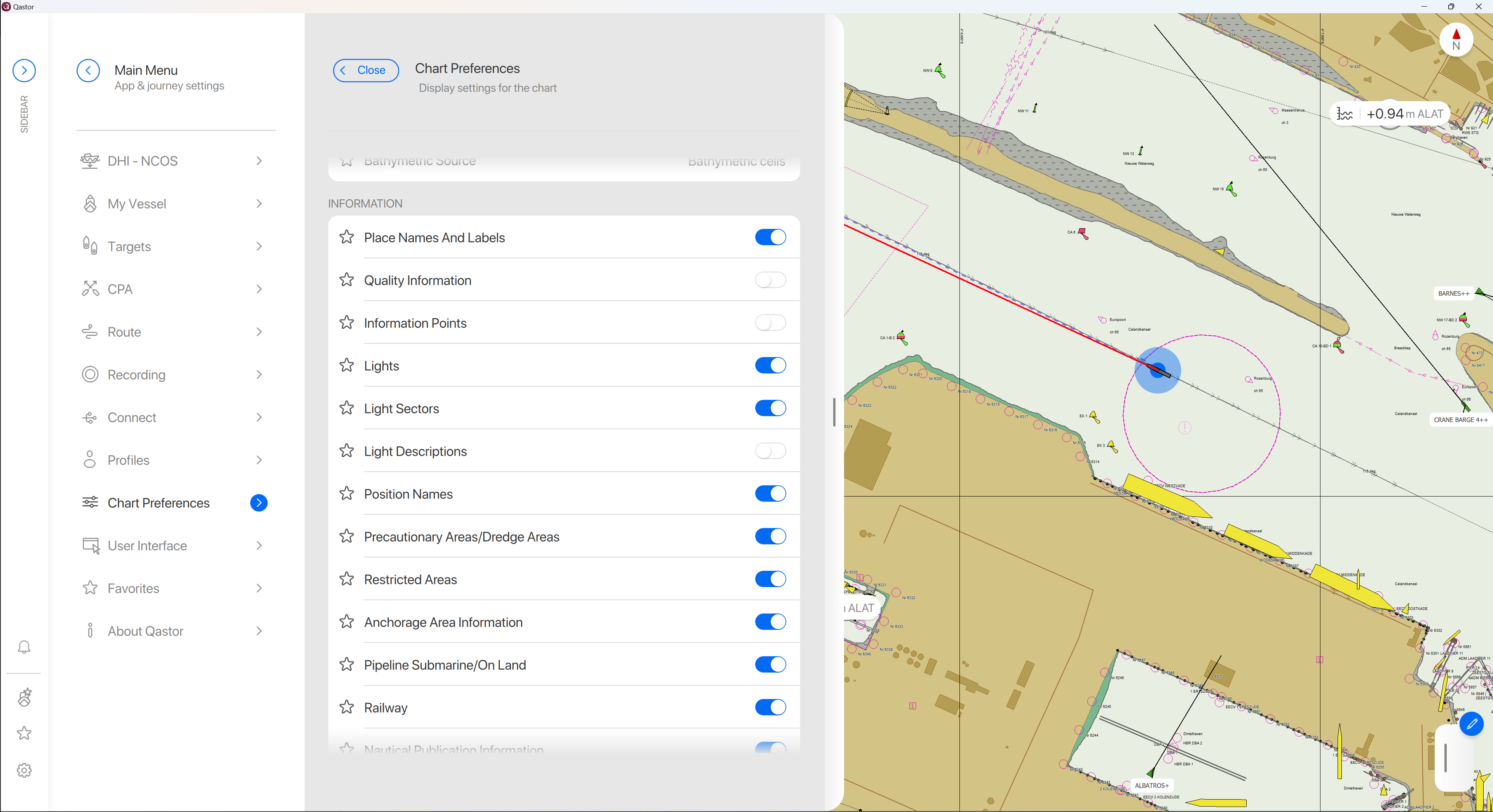Click the blue pencil edit button
Viewport: 1493px width, 812px height.
pyautogui.click(x=1471, y=724)
